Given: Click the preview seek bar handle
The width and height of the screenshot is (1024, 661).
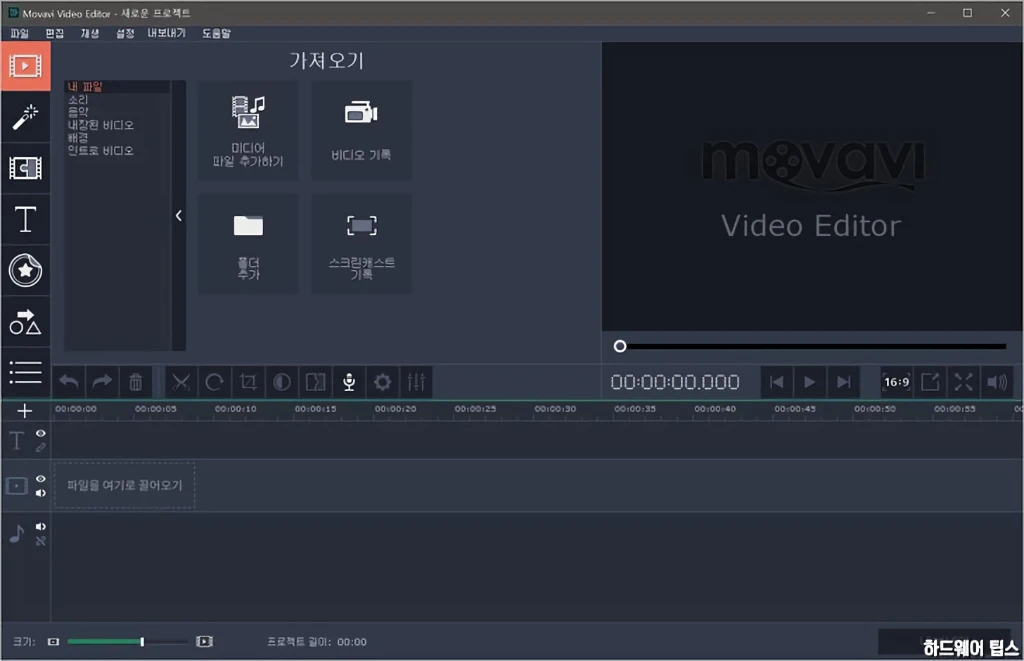Looking at the screenshot, I should tap(620, 346).
